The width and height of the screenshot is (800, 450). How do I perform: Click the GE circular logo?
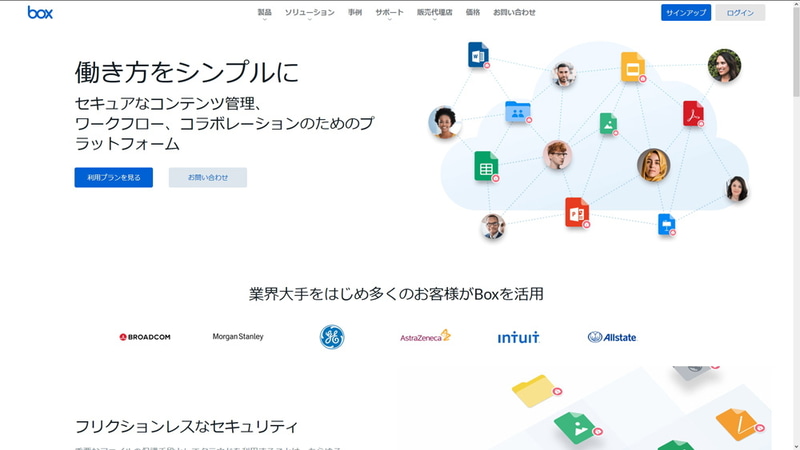coord(332,337)
